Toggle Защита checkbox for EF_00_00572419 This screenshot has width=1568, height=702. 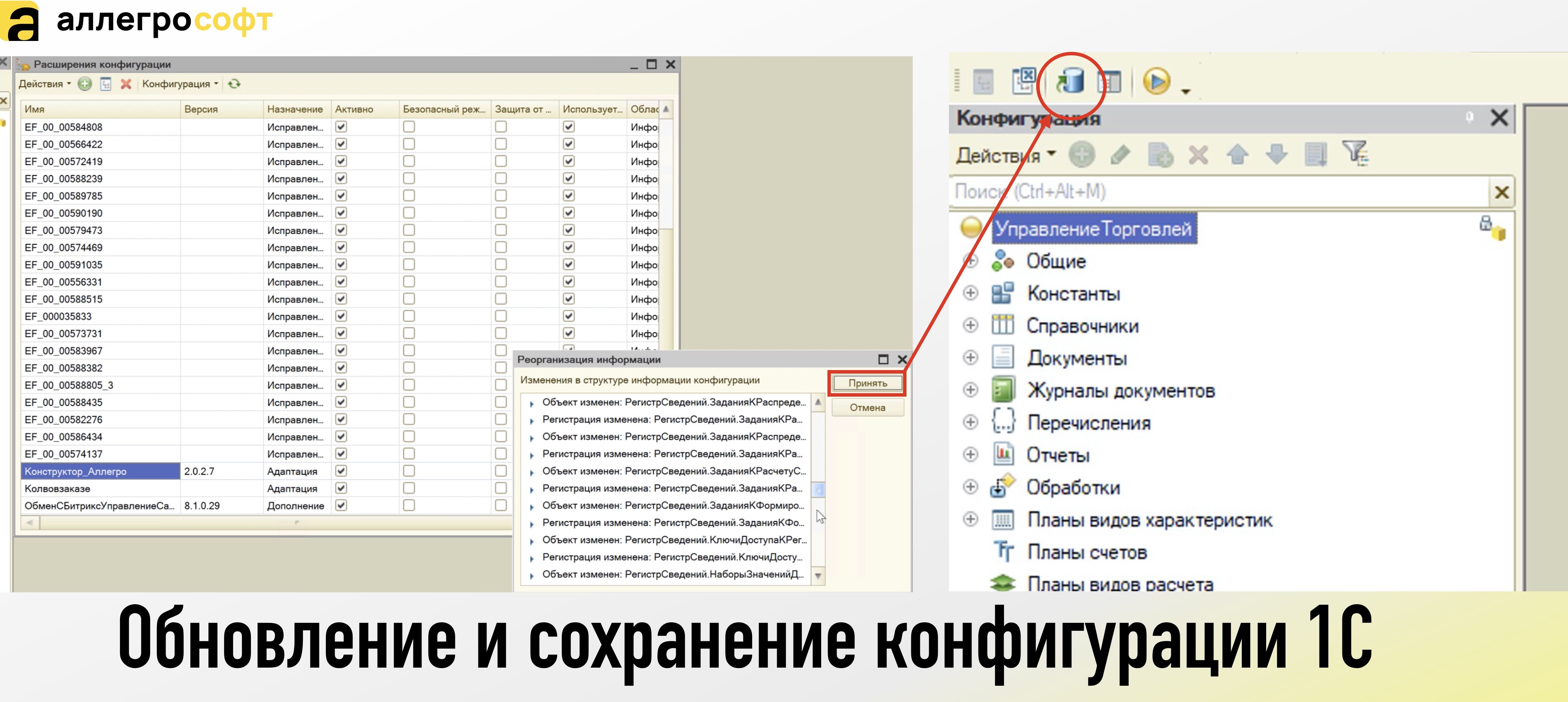(501, 161)
